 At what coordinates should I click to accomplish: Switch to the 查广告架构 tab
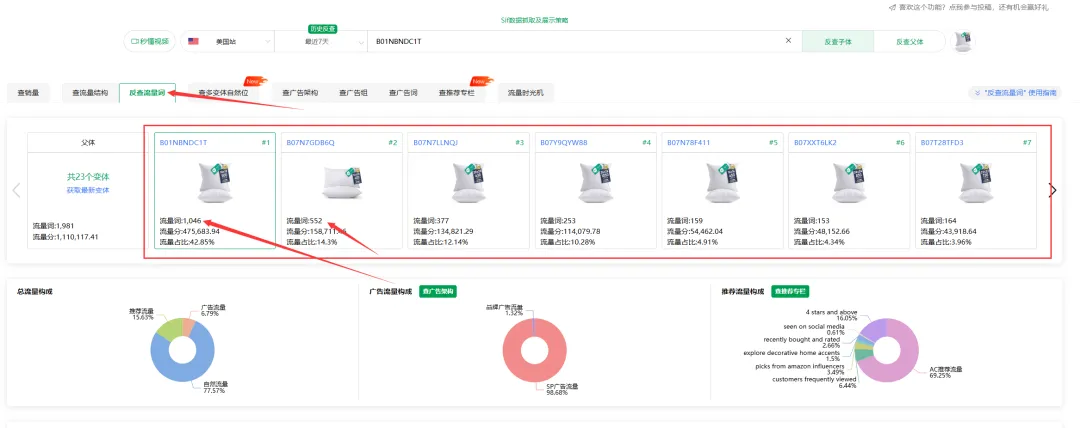click(x=300, y=92)
